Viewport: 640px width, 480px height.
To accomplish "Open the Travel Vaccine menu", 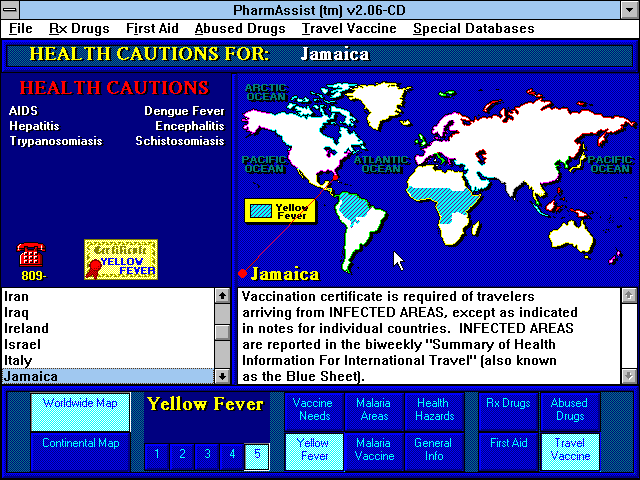I will 349,29.
